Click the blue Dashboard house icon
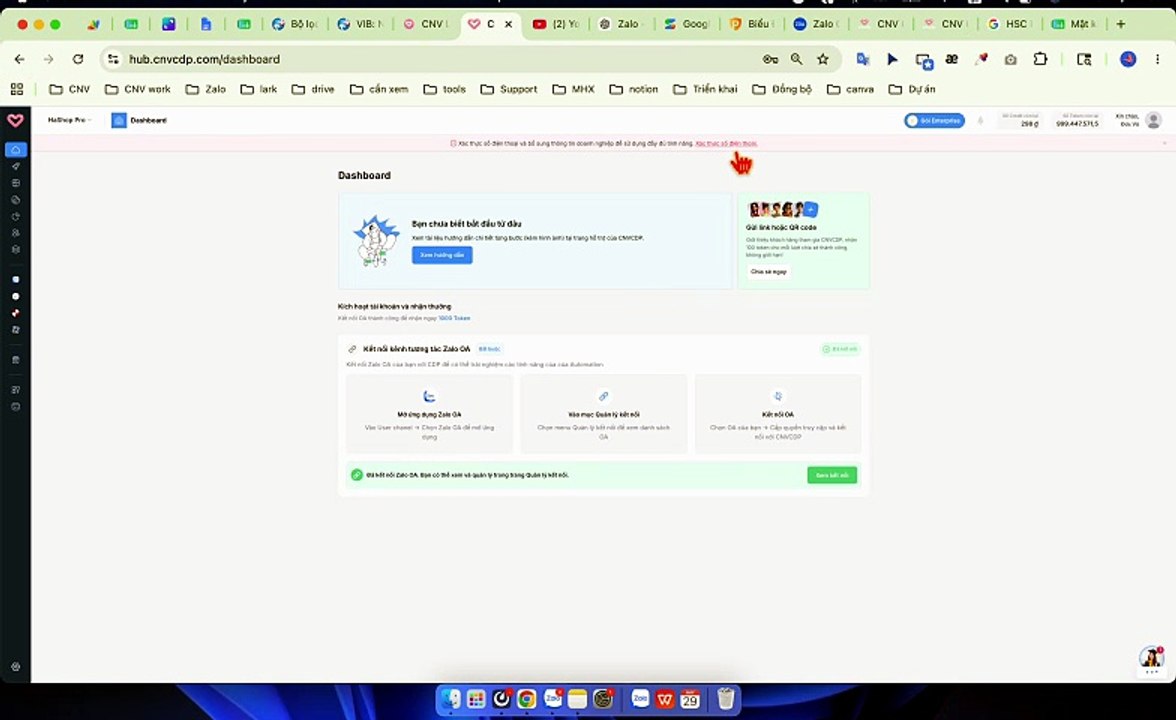1176x720 pixels. [118, 120]
